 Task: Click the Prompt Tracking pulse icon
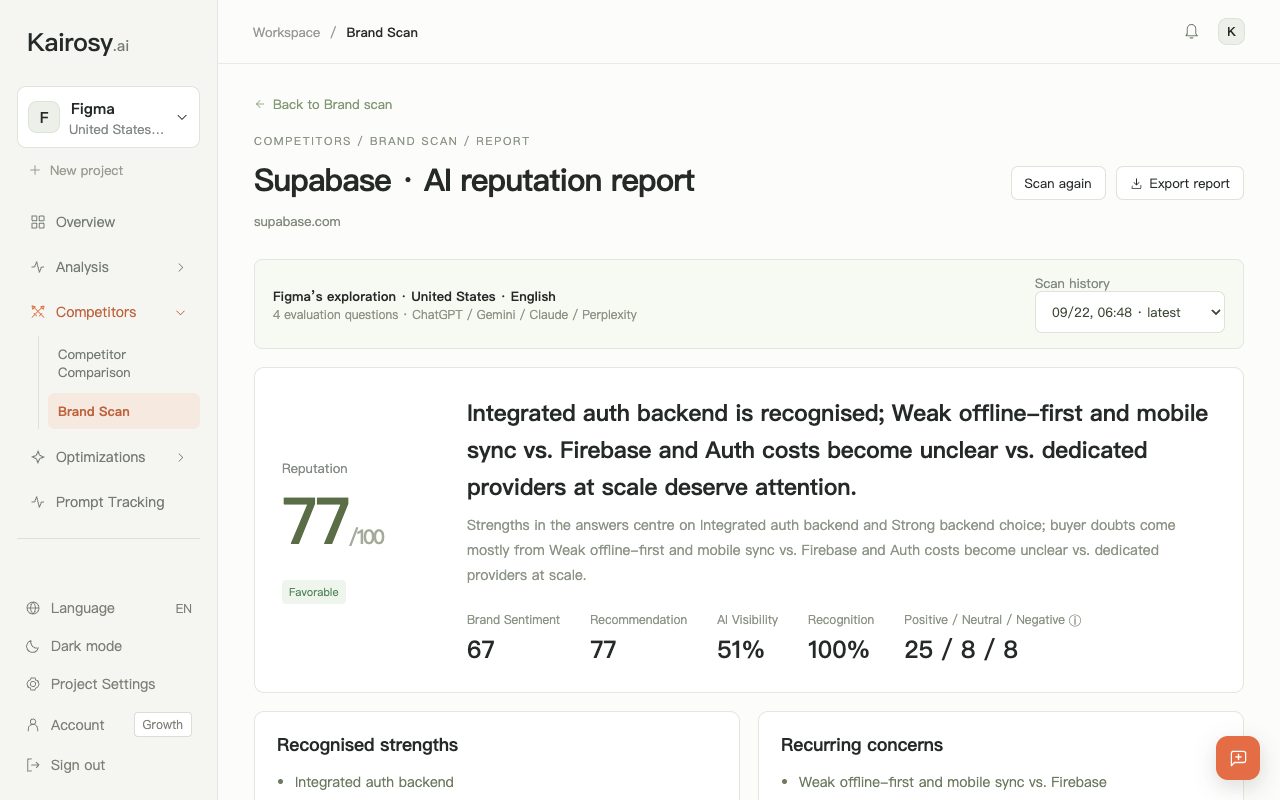38,502
